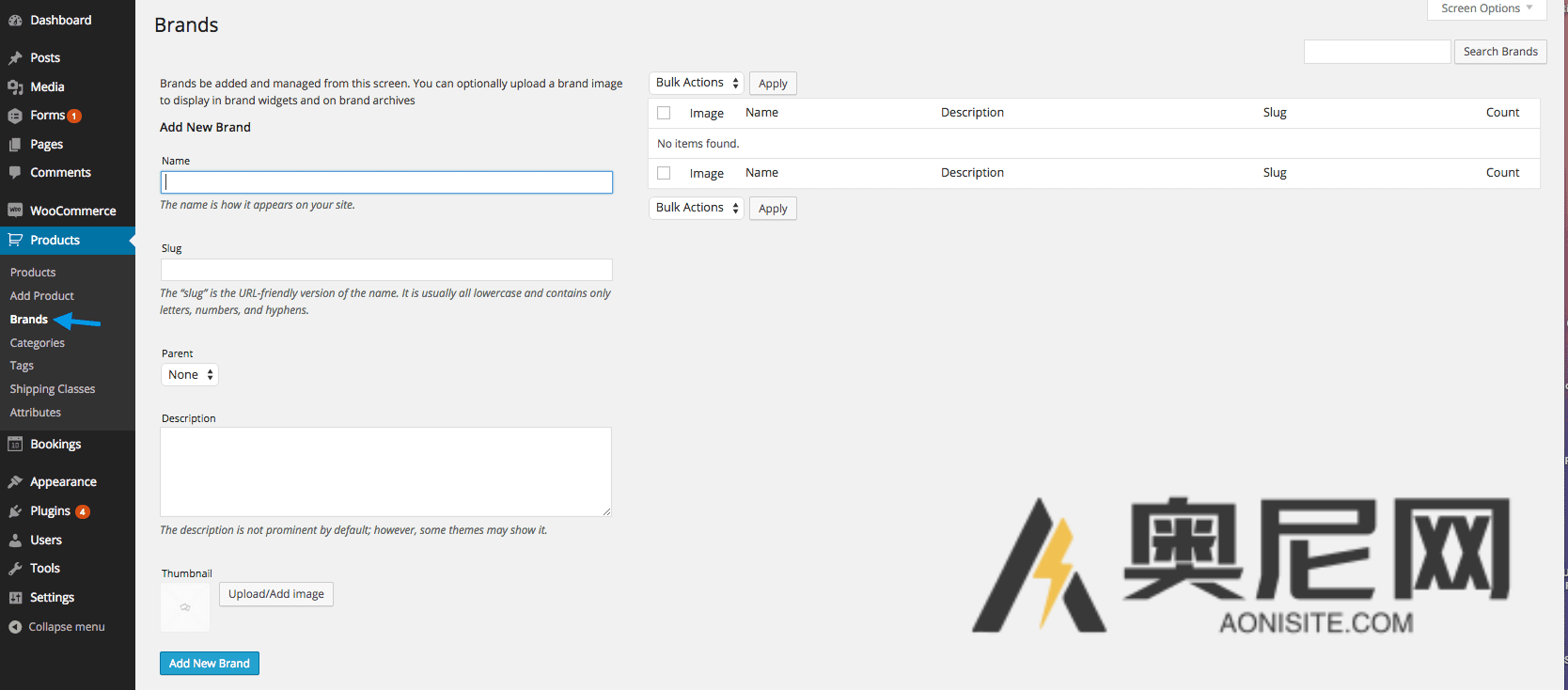Image resolution: width=1568 pixels, height=690 pixels.
Task: Select the Brands submenu item
Action: point(29,320)
